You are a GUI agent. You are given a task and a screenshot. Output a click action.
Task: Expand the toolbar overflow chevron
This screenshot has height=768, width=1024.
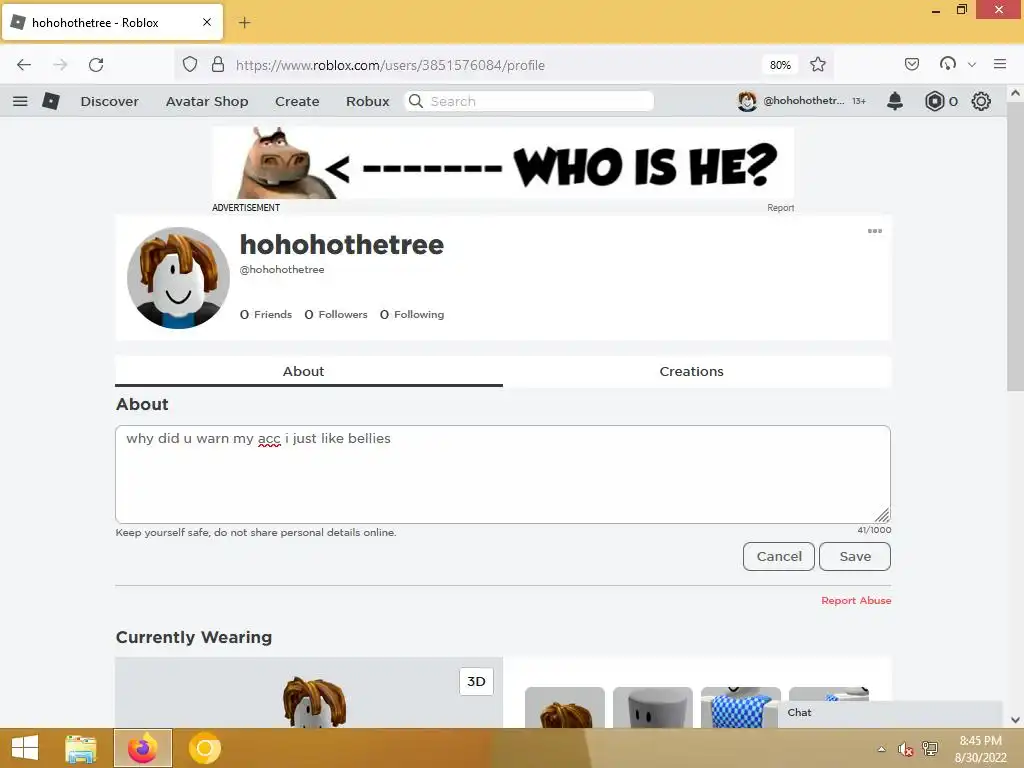point(972,65)
